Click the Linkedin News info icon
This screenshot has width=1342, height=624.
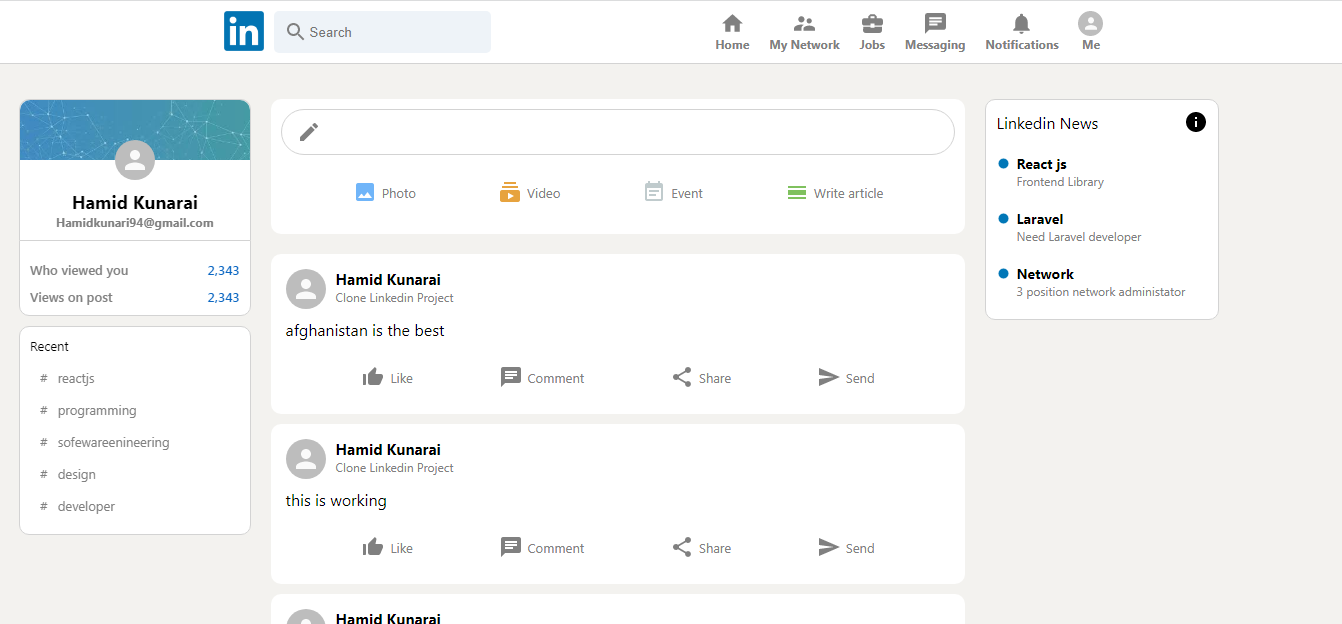[x=1195, y=122]
